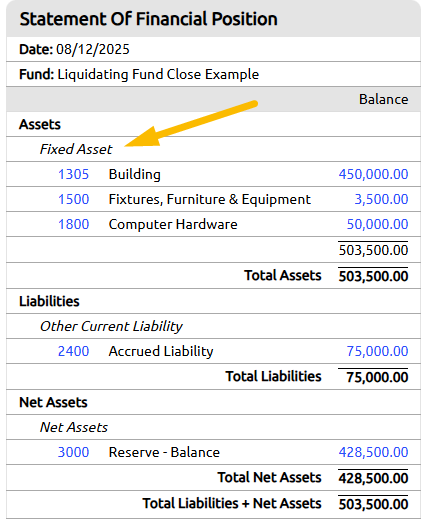Click the Total Assets label
The image size is (430, 525).
(283, 276)
